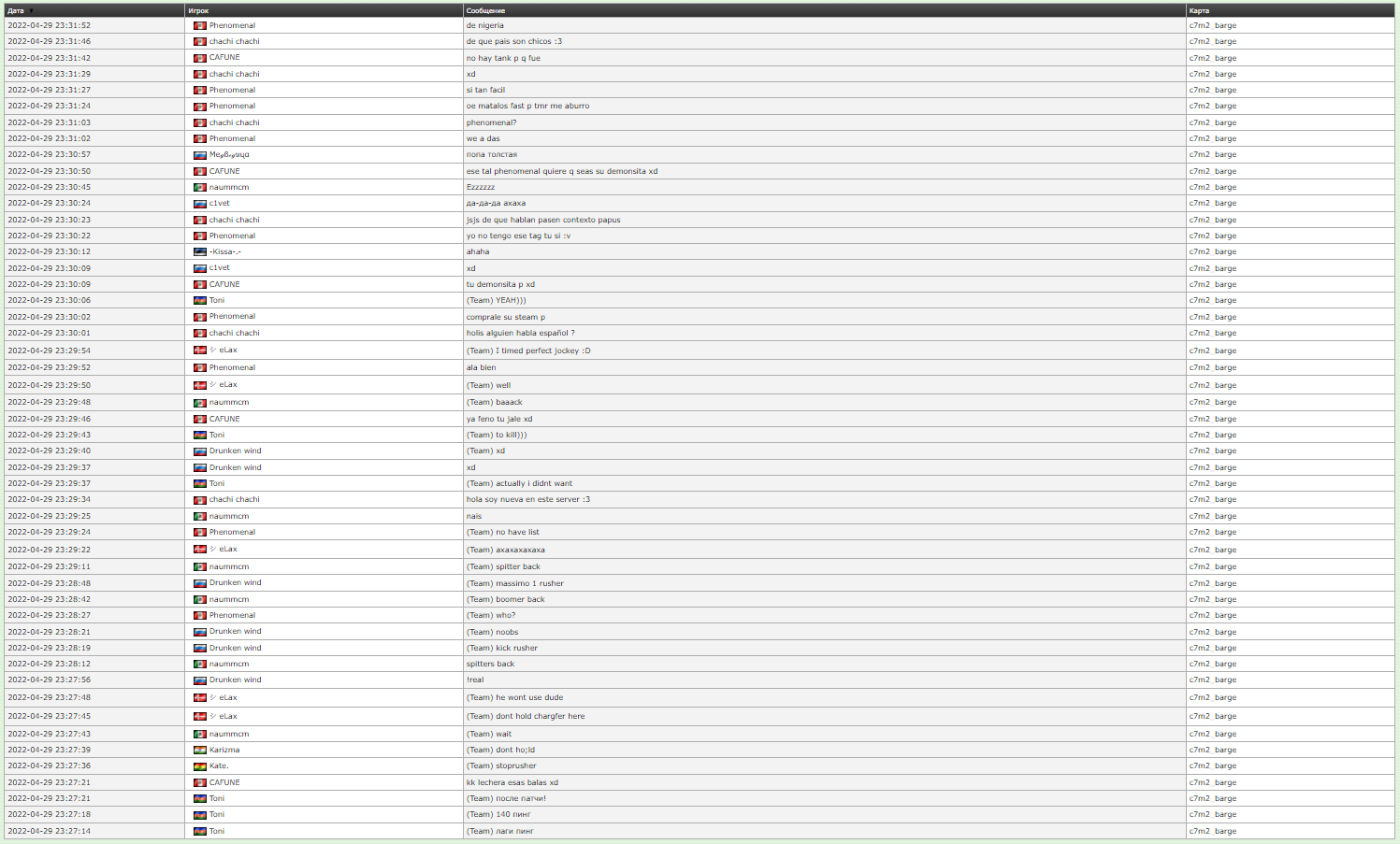
Task: Open player Karizma's name link
Action: [x=224, y=750]
